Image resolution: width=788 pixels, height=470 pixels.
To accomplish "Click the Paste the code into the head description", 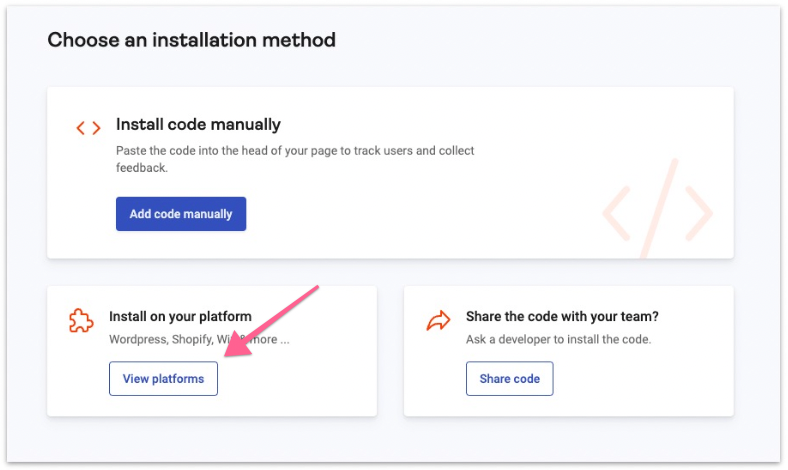I will click(x=250, y=151).
